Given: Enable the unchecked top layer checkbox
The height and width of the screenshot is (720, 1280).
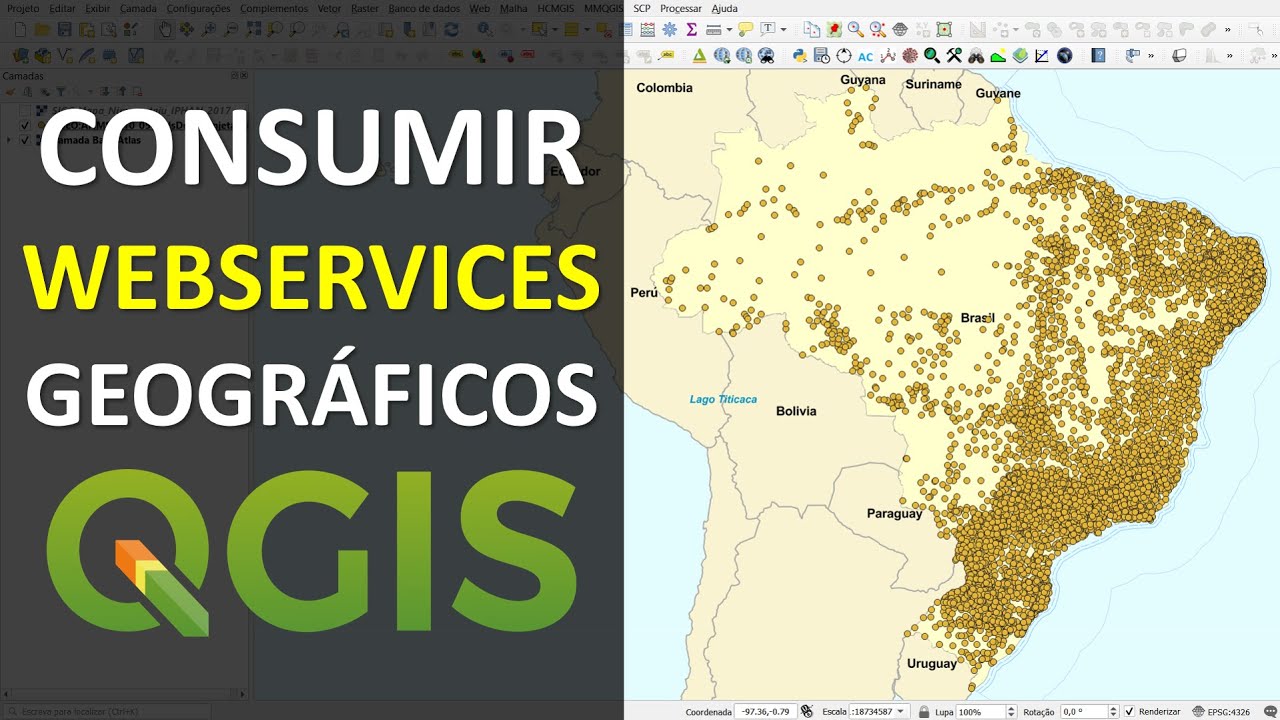Looking at the screenshot, I should tap(24, 110).
